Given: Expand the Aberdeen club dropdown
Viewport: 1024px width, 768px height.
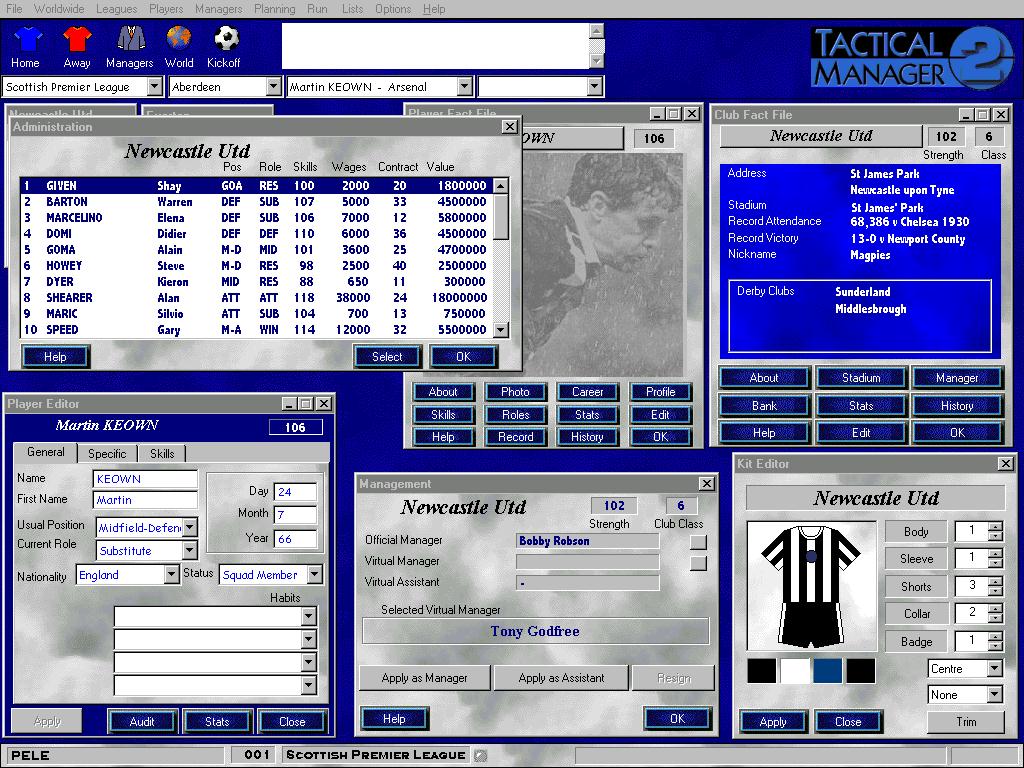Looking at the screenshot, I should coord(274,87).
